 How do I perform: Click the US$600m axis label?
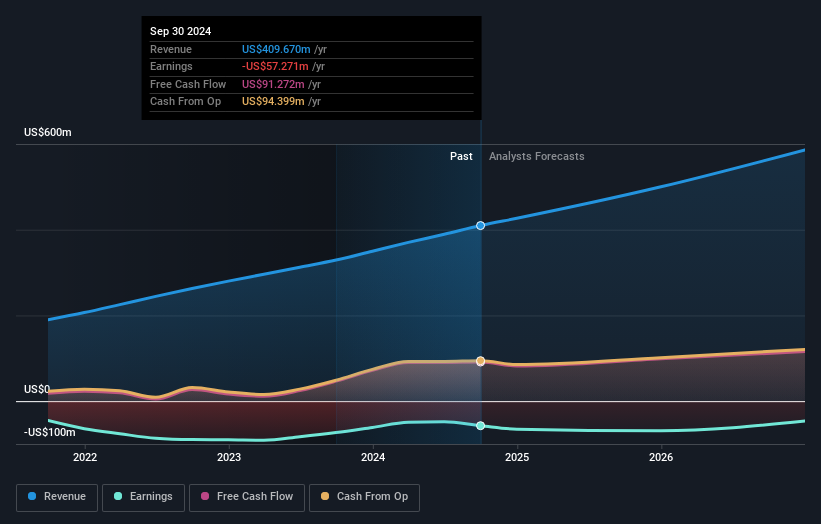48,132
